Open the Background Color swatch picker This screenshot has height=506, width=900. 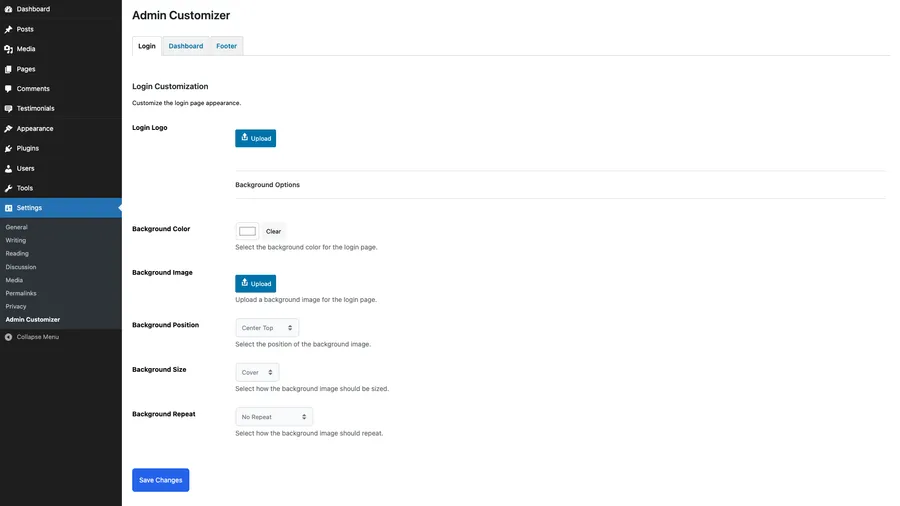click(247, 231)
